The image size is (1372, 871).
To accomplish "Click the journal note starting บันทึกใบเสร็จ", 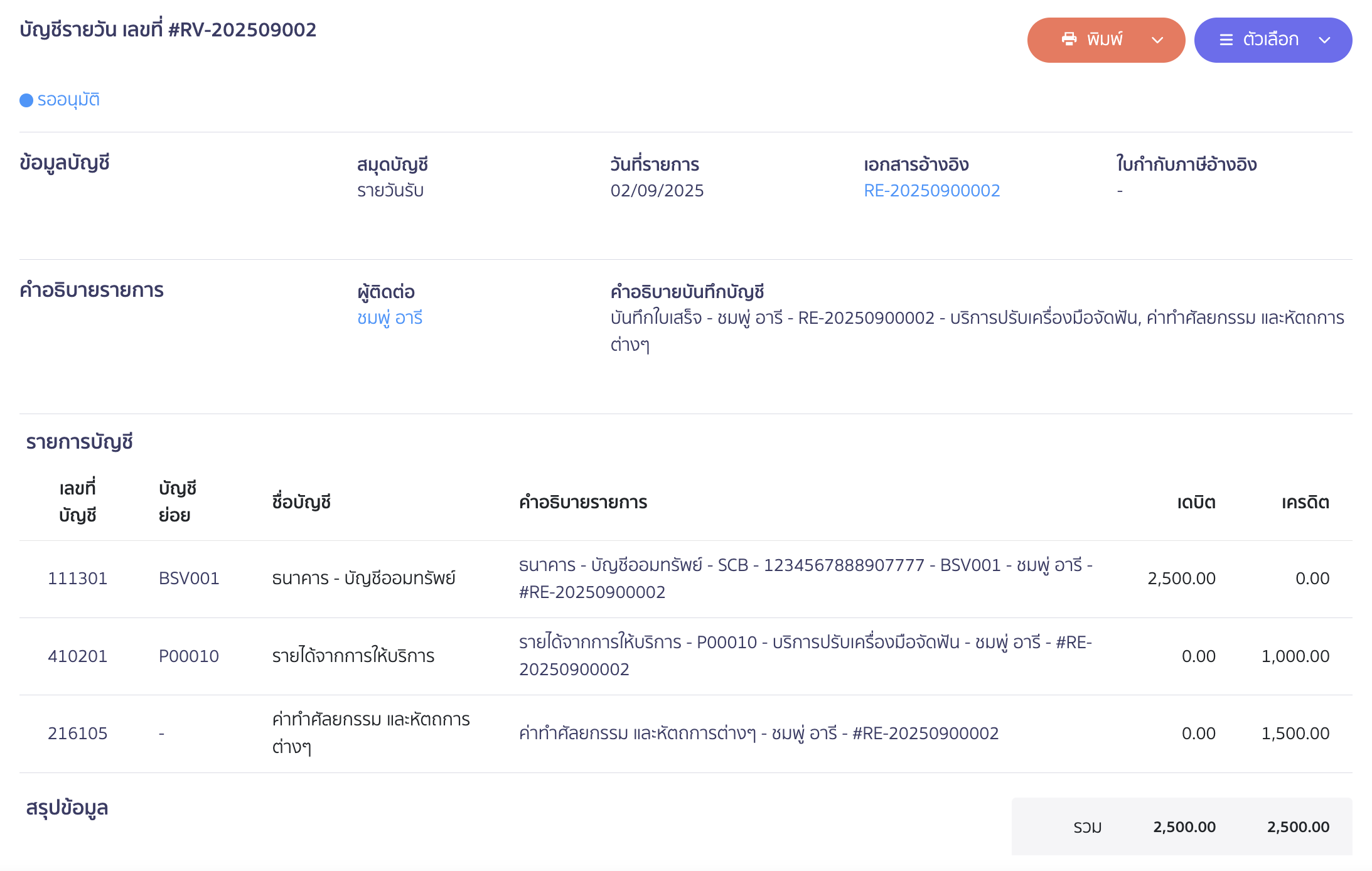I will [977, 331].
